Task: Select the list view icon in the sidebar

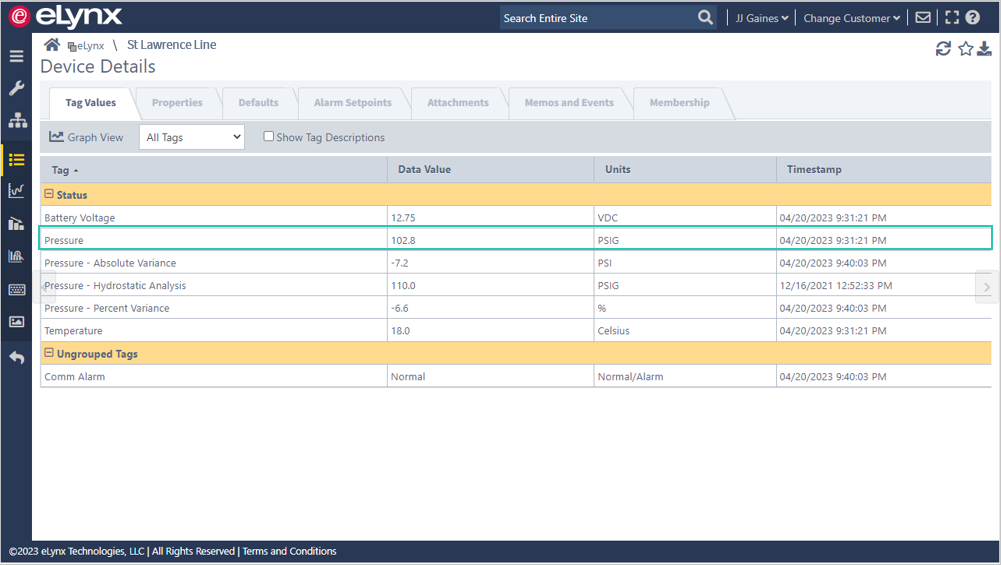Action: coord(17,160)
